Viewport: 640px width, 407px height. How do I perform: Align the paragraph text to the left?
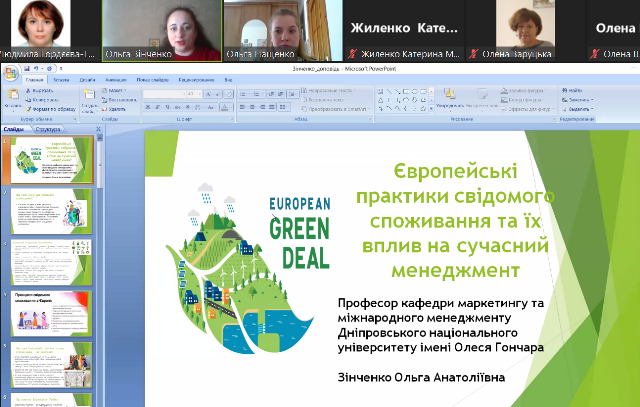pos(242,107)
